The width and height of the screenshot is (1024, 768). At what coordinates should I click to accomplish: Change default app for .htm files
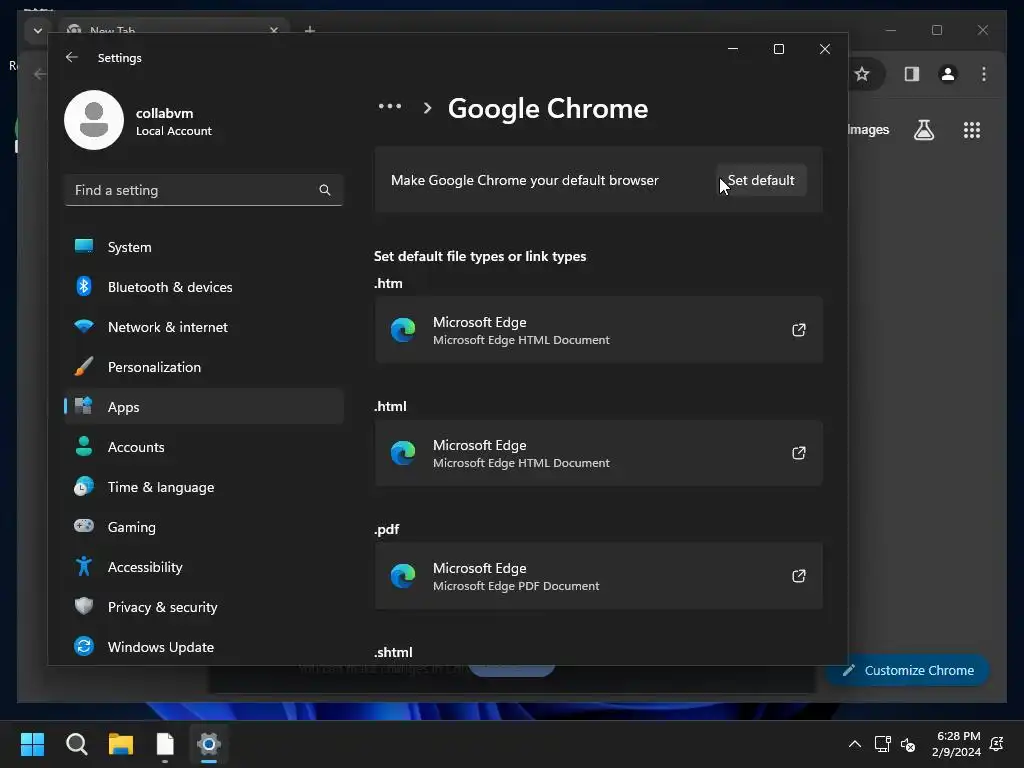pyautogui.click(x=598, y=330)
